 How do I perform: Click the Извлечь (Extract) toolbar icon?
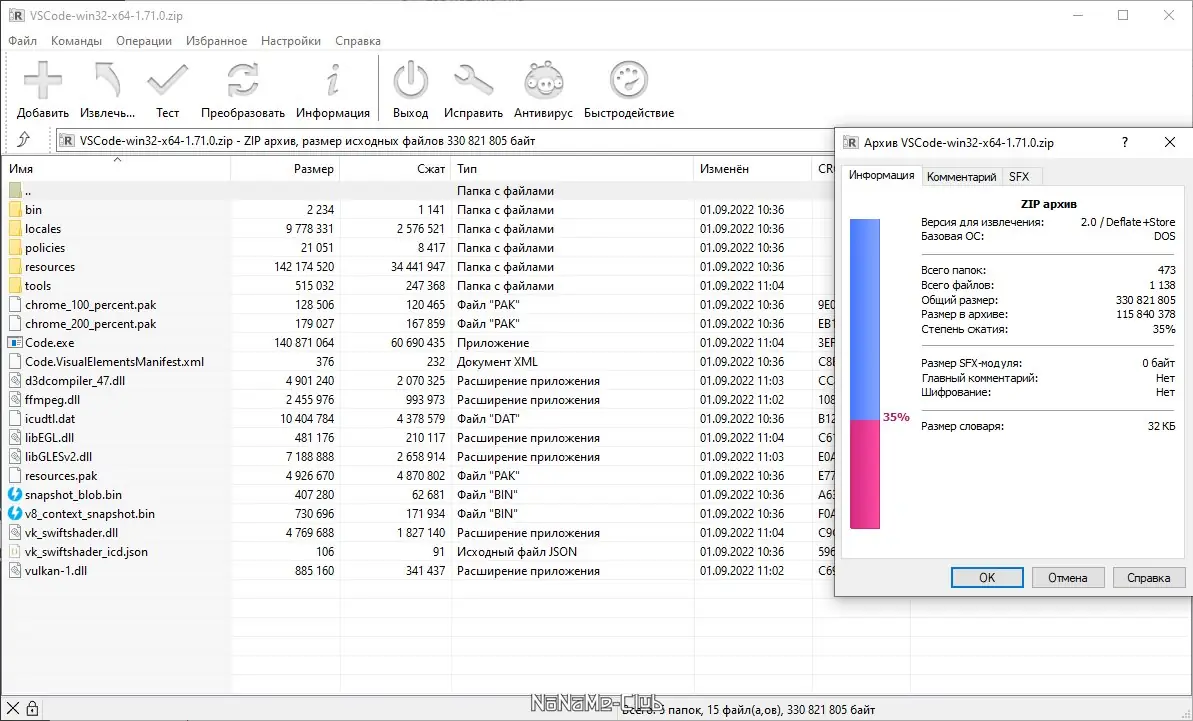[107, 80]
